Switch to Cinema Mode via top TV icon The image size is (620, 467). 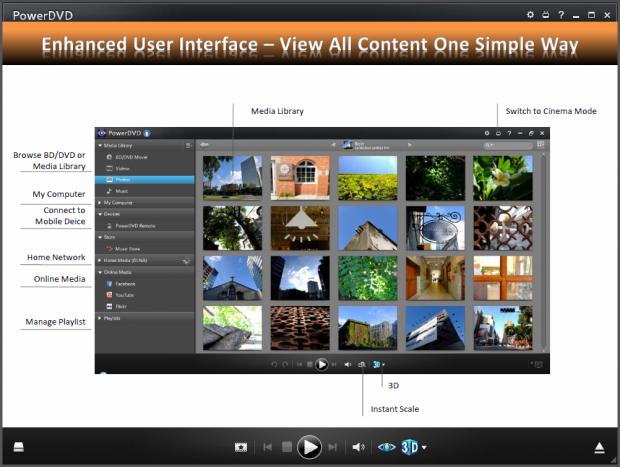tap(545, 15)
